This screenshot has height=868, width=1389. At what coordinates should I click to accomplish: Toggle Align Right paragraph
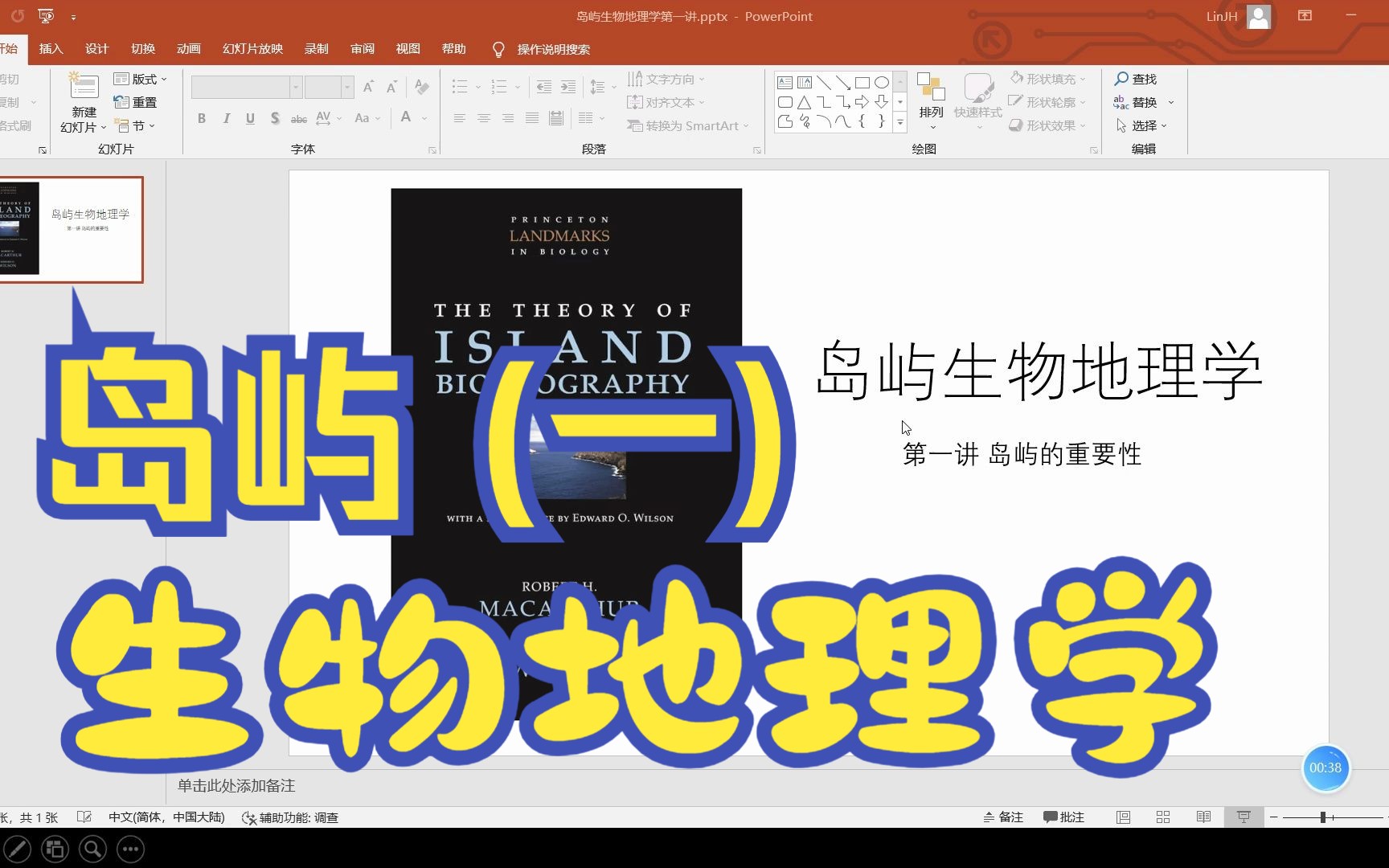tap(508, 118)
